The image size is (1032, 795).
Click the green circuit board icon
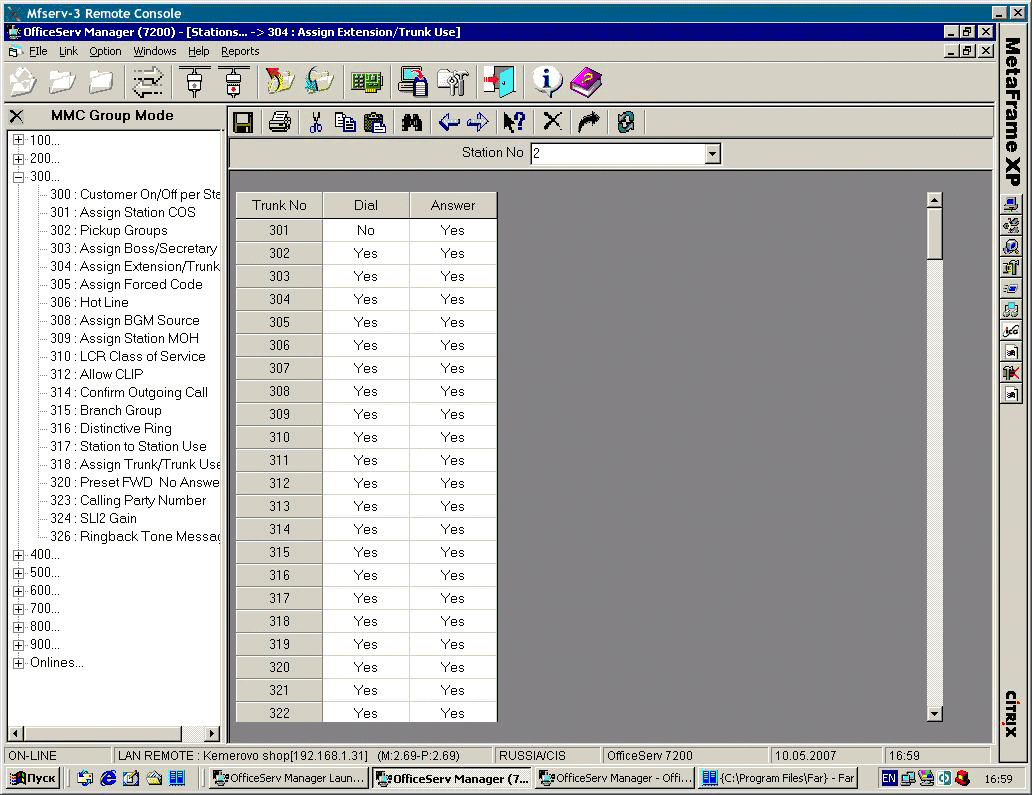(x=367, y=82)
